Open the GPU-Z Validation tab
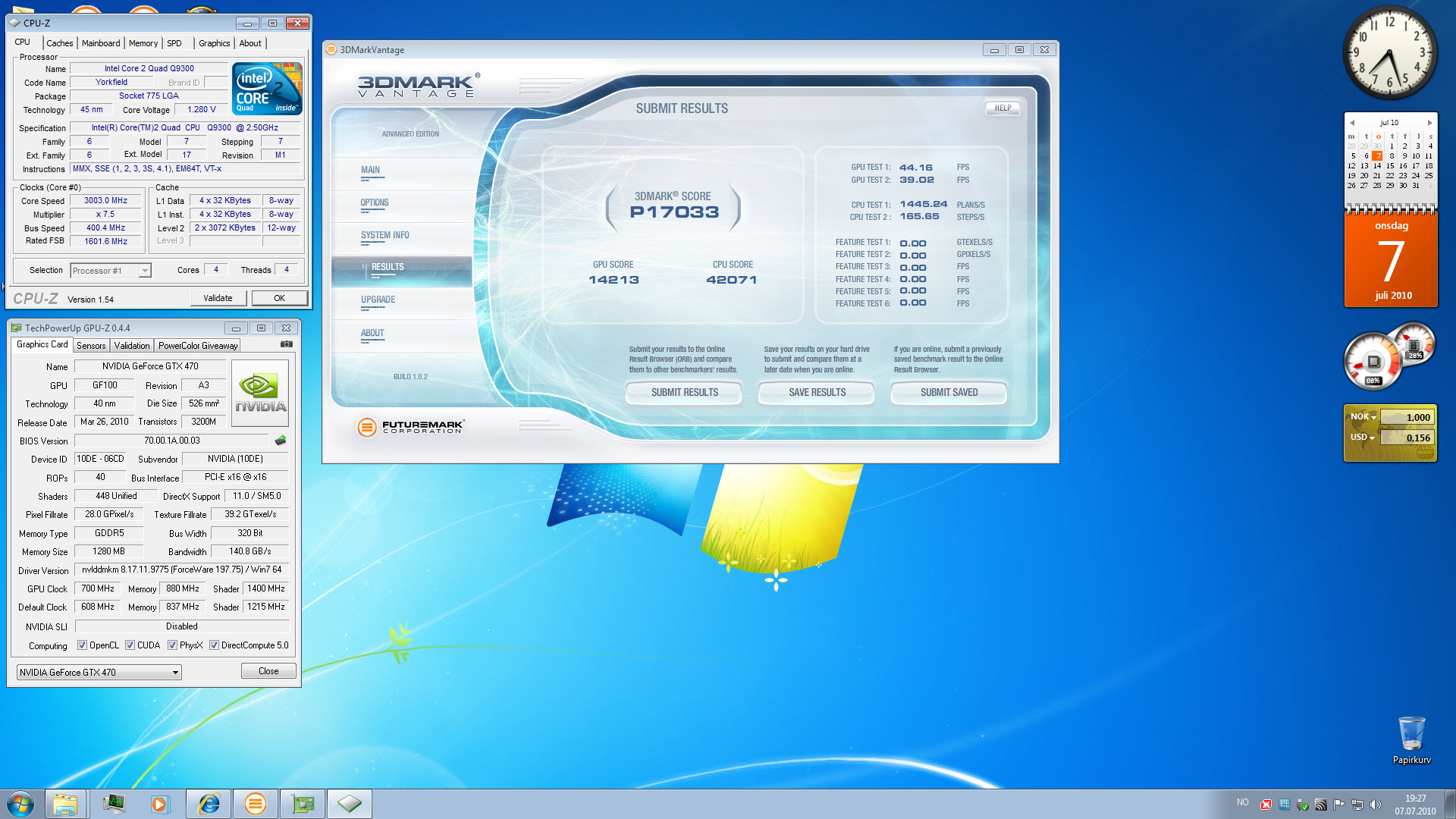This screenshot has height=819, width=1456. [132, 346]
